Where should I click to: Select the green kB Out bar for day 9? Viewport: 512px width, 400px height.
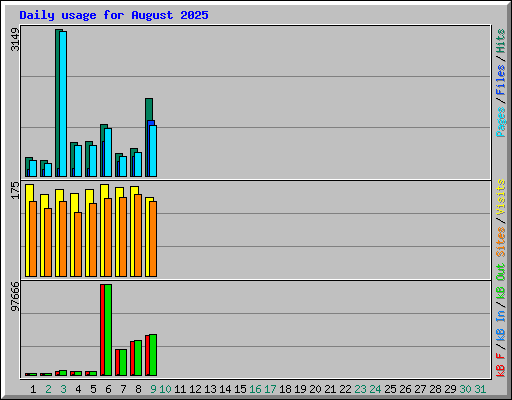click(x=153, y=355)
